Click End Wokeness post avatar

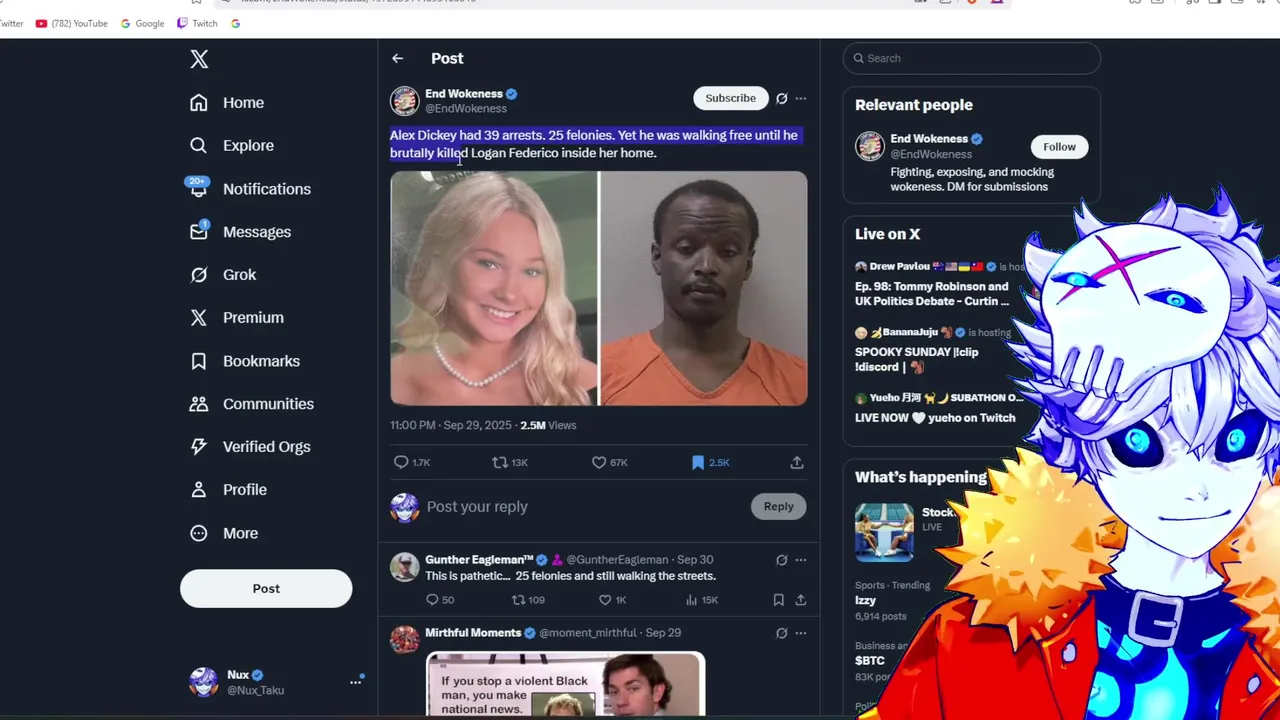404,101
